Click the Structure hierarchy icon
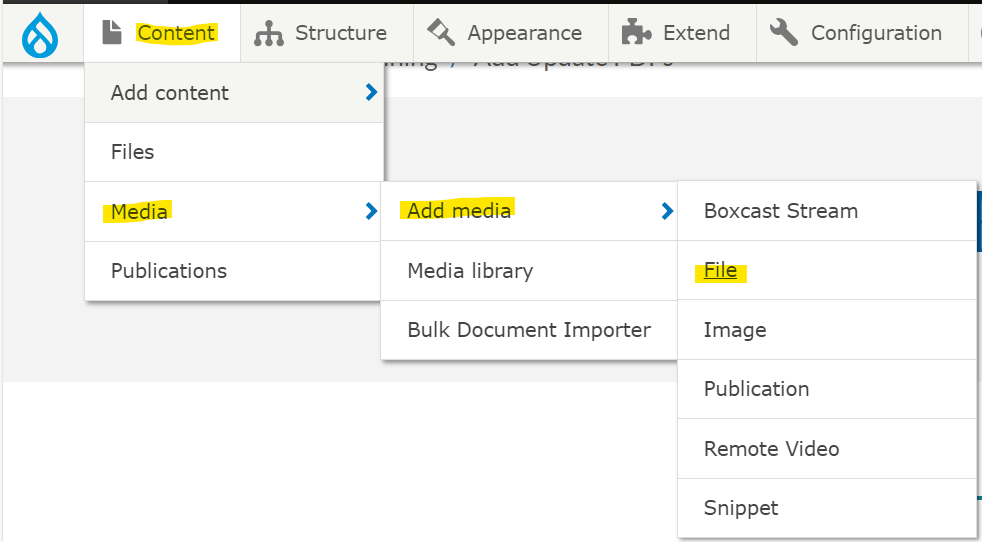Screen dimensions: 982x549 (269, 33)
